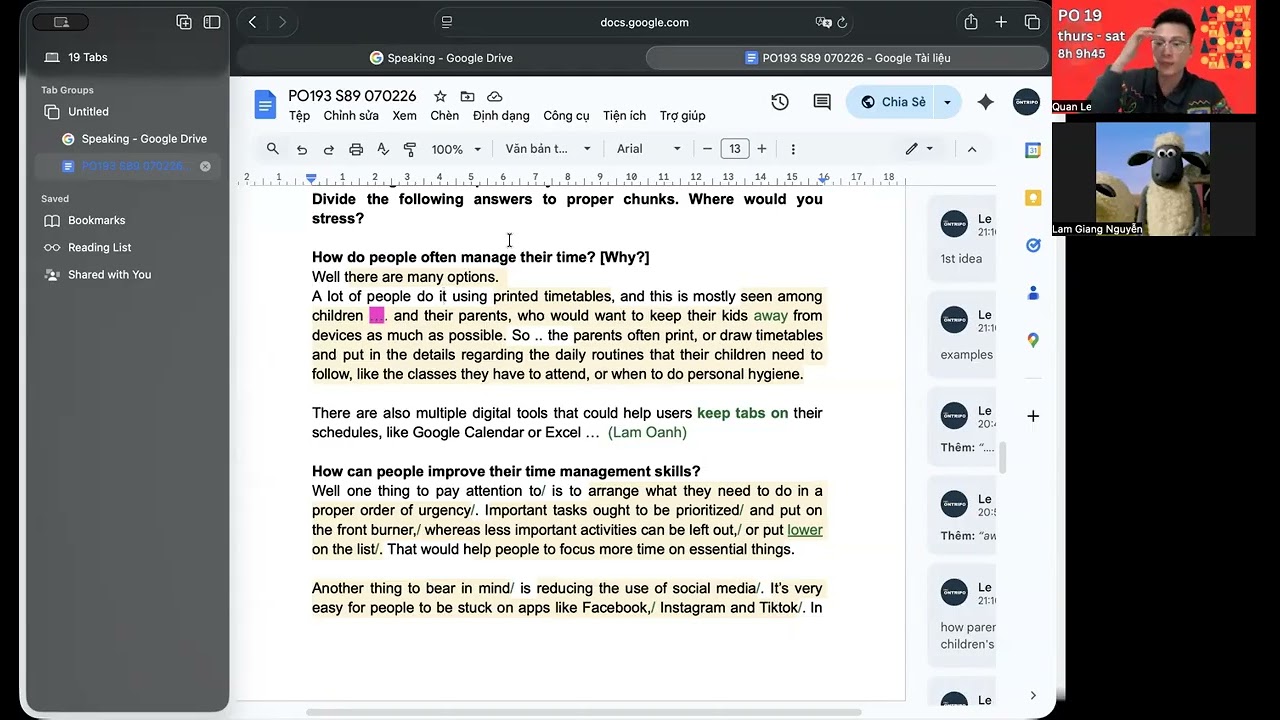
Task: Open Google Maps in side panel
Action: pos(1033,340)
